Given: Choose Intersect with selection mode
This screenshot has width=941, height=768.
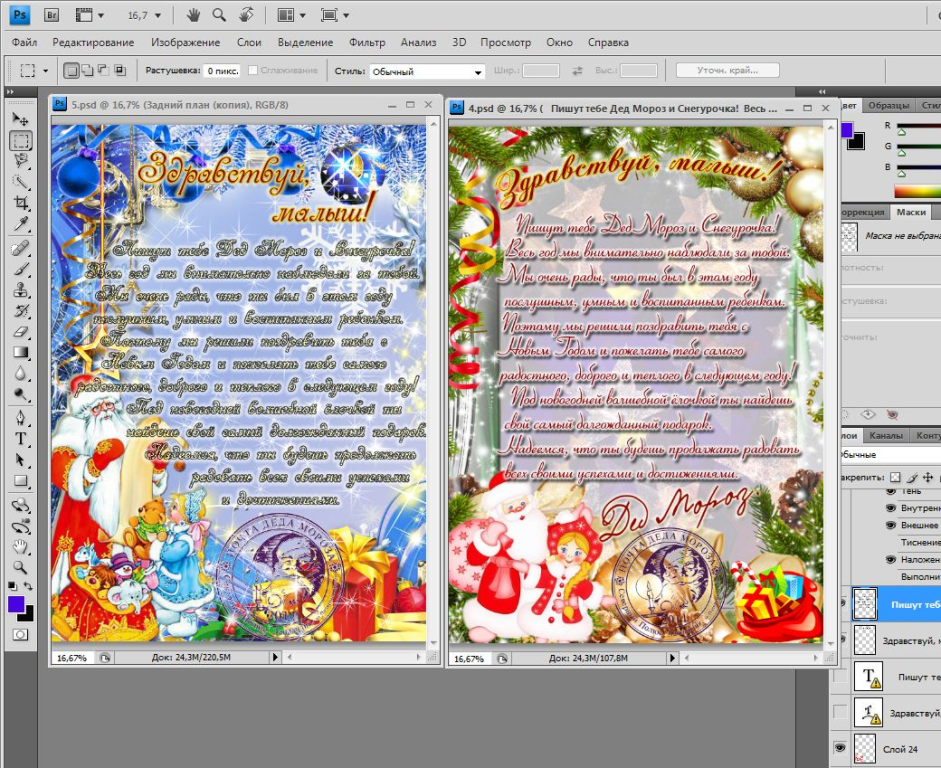Looking at the screenshot, I should 119,71.
